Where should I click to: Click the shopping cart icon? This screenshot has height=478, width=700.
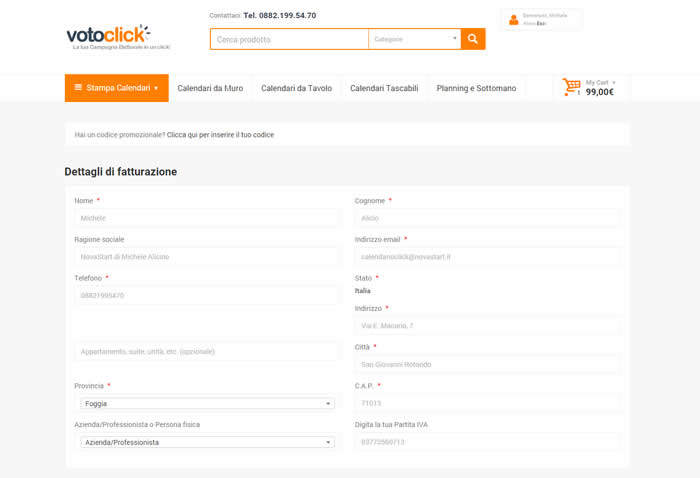click(571, 87)
